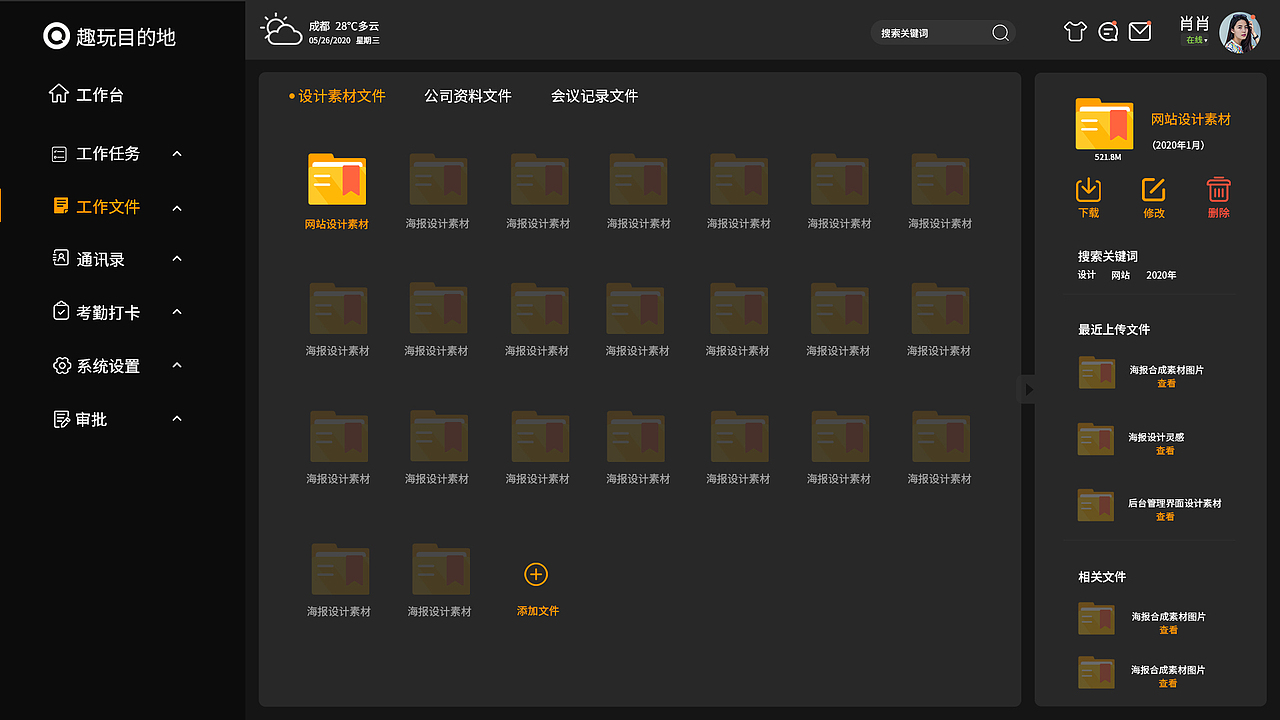Click the 网站 keyword tag
This screenshot has width=1280, height=720.
1121,275
